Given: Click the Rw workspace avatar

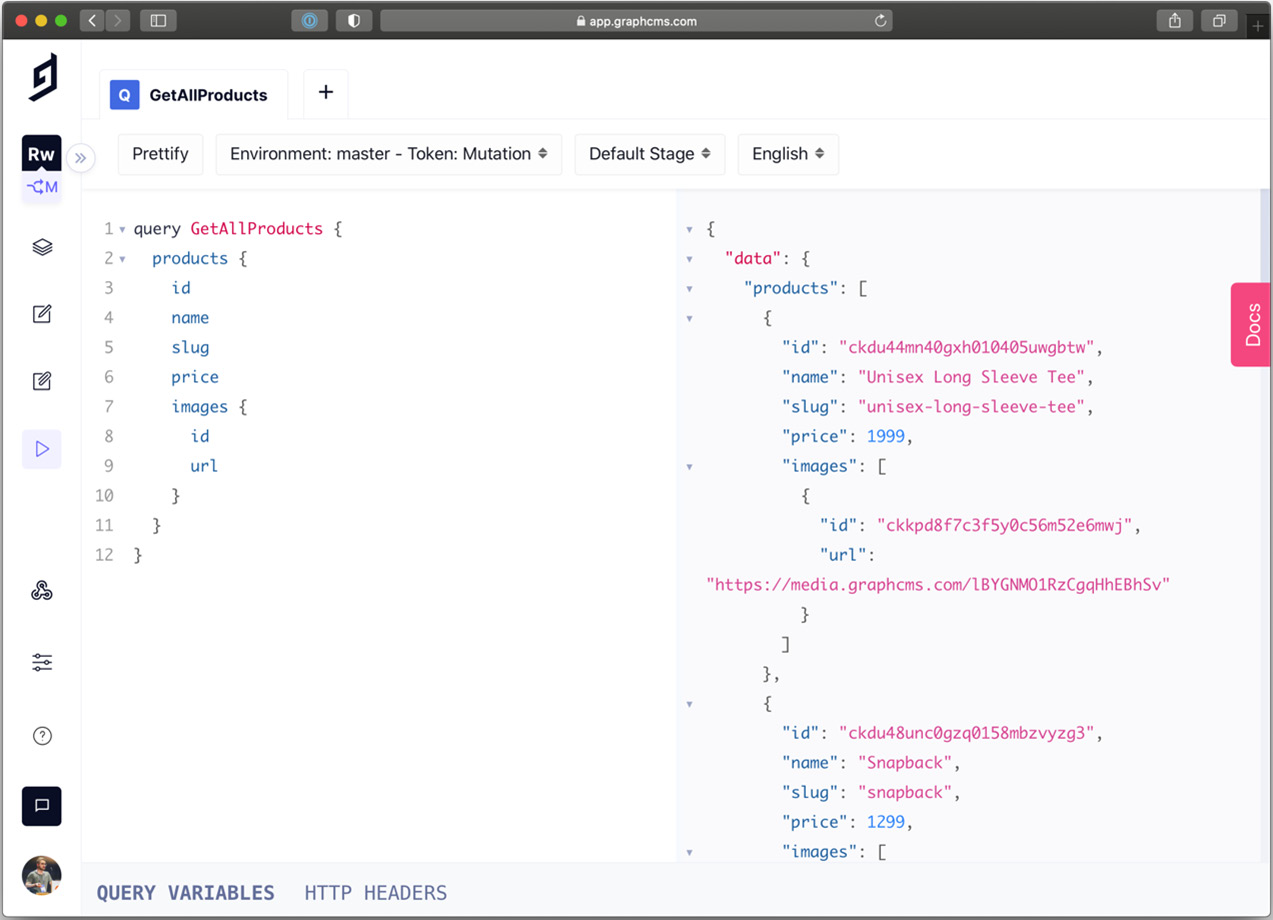Looking at the screenshot, I should [41, 154].
